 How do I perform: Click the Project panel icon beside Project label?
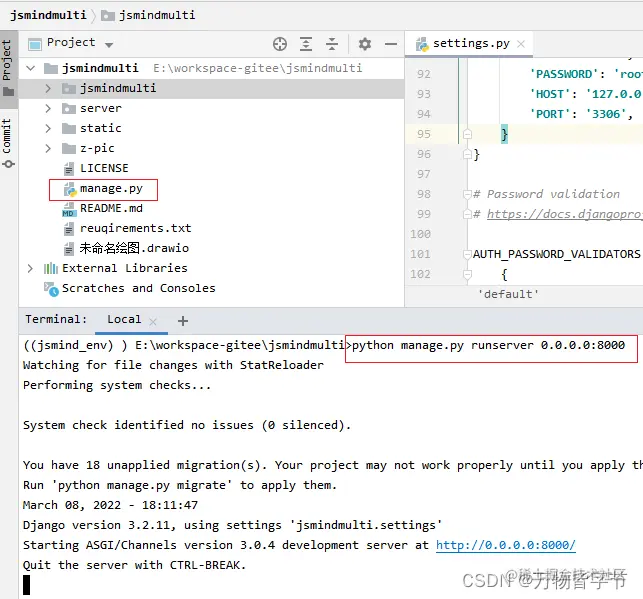tap(35, 44)
